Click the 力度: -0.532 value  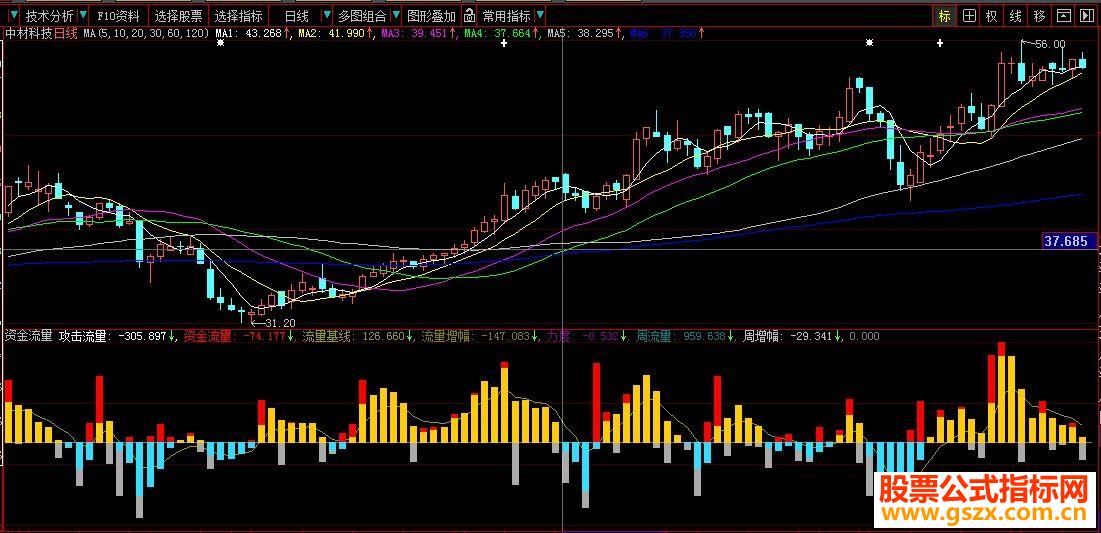coord(583,336)
